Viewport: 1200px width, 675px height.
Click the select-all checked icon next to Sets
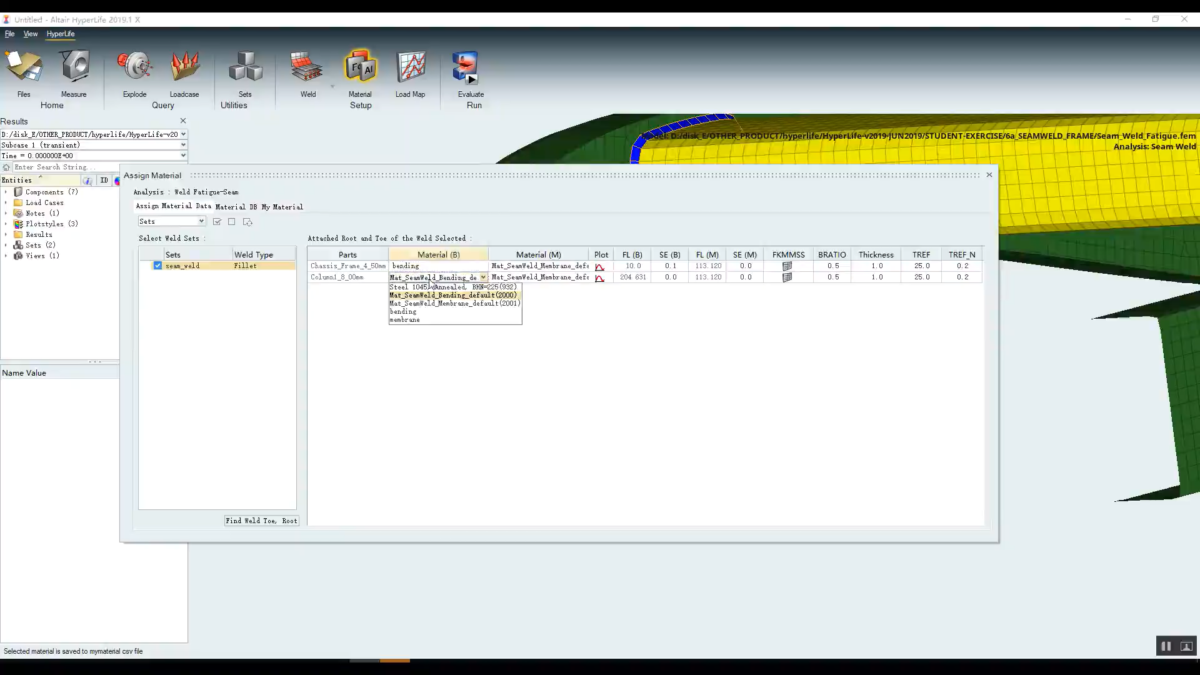tap(217, 222)
